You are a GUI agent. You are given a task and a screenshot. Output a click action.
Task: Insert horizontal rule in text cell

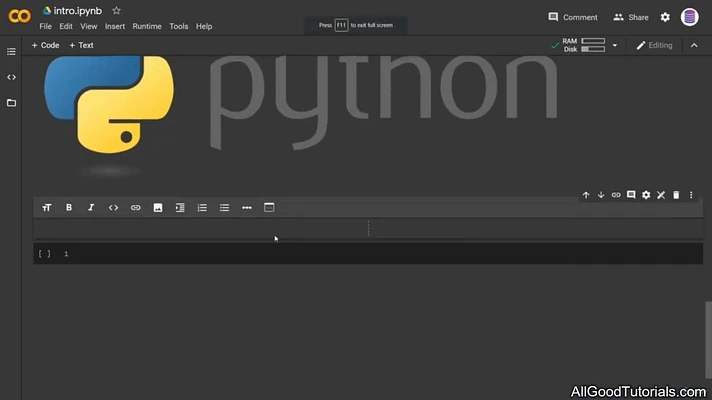pos(247,207)
